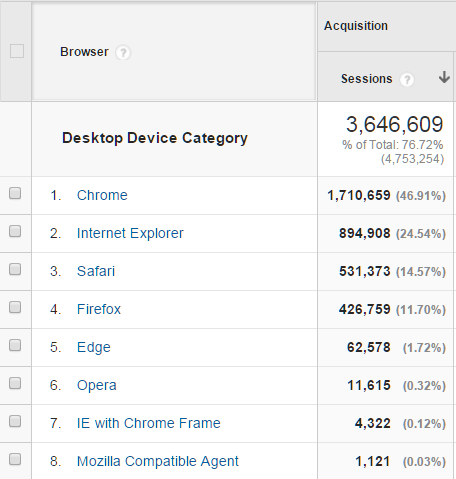Open the Edge browser link
The width and height of the screenshot is (456, 479).
pos(93,347)
